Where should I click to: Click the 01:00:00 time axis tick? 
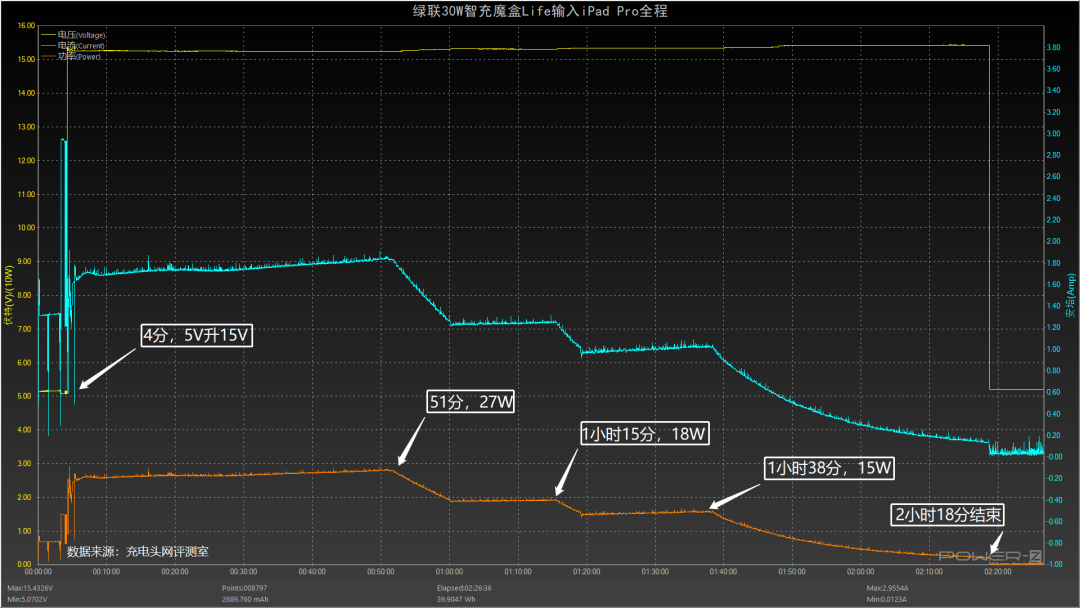coord(450,572)
